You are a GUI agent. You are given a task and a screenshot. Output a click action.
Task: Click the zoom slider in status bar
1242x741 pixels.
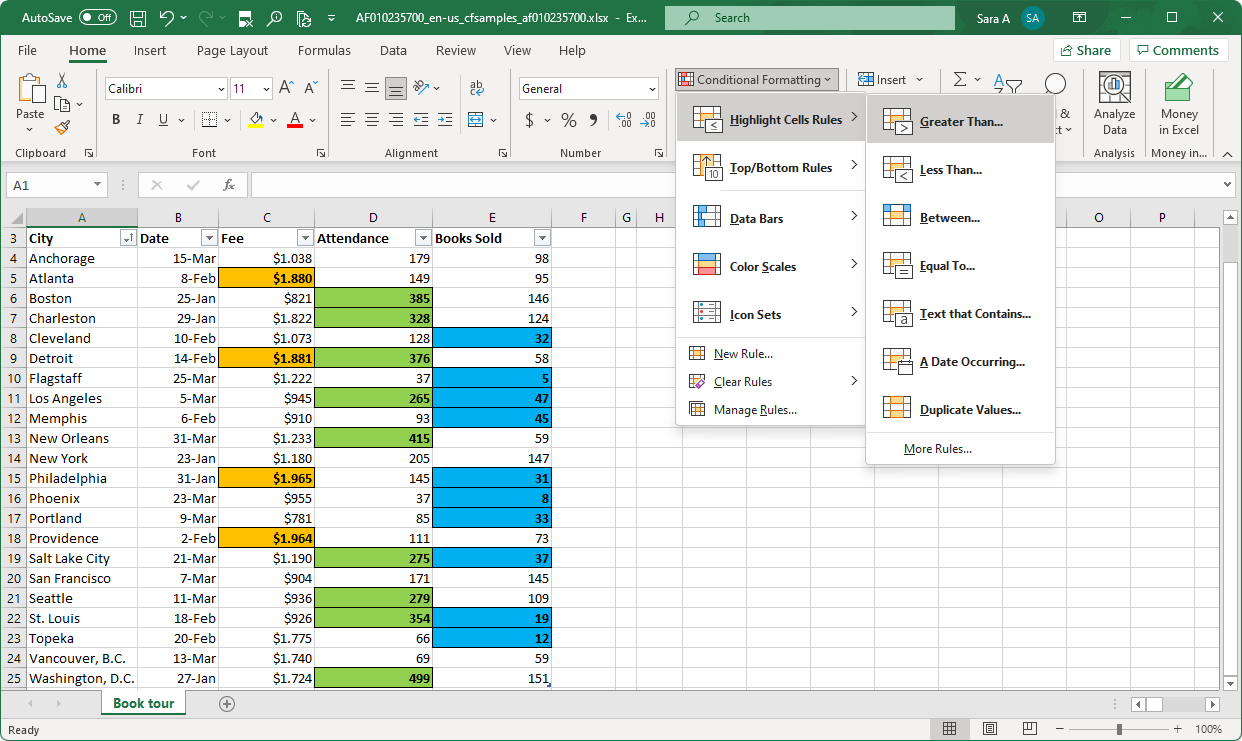[x=1118, y=729]
